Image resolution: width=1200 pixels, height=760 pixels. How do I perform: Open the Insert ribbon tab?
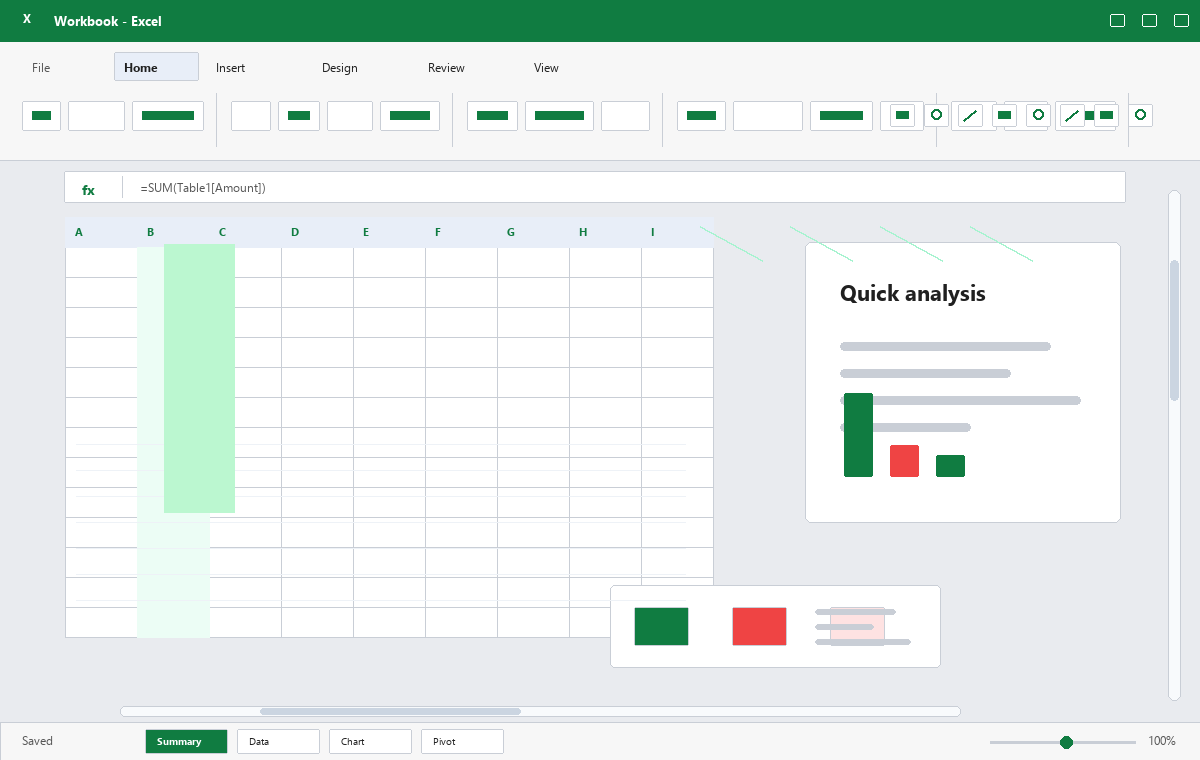[x=230, y=68]
